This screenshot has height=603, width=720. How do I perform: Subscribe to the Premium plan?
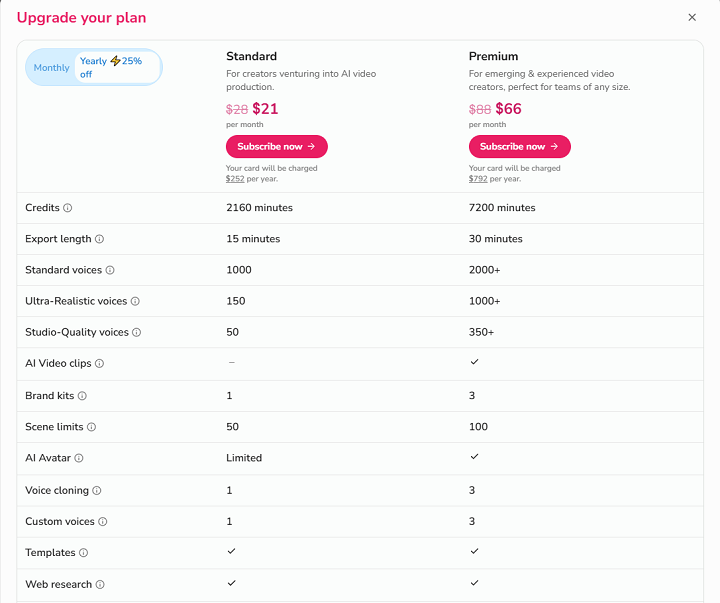(x=519, y=146)
